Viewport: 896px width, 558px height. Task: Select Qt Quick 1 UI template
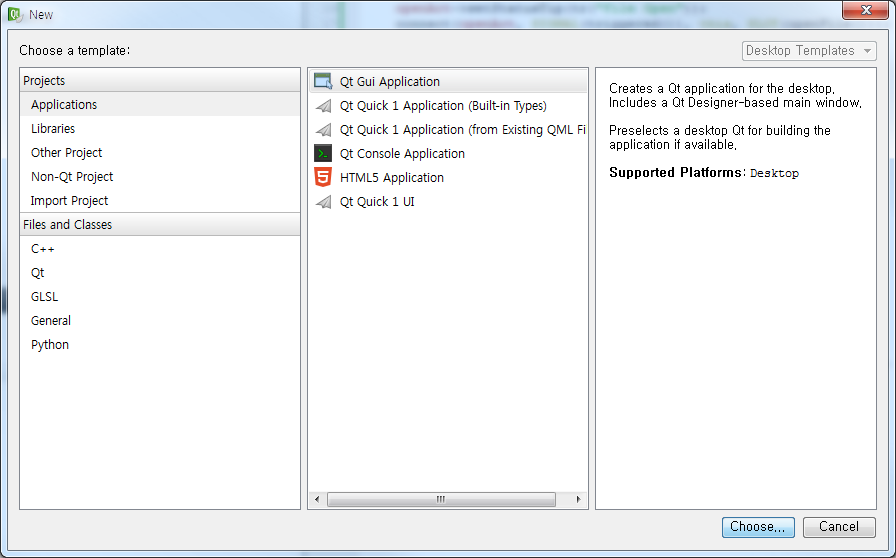point(448,202)
